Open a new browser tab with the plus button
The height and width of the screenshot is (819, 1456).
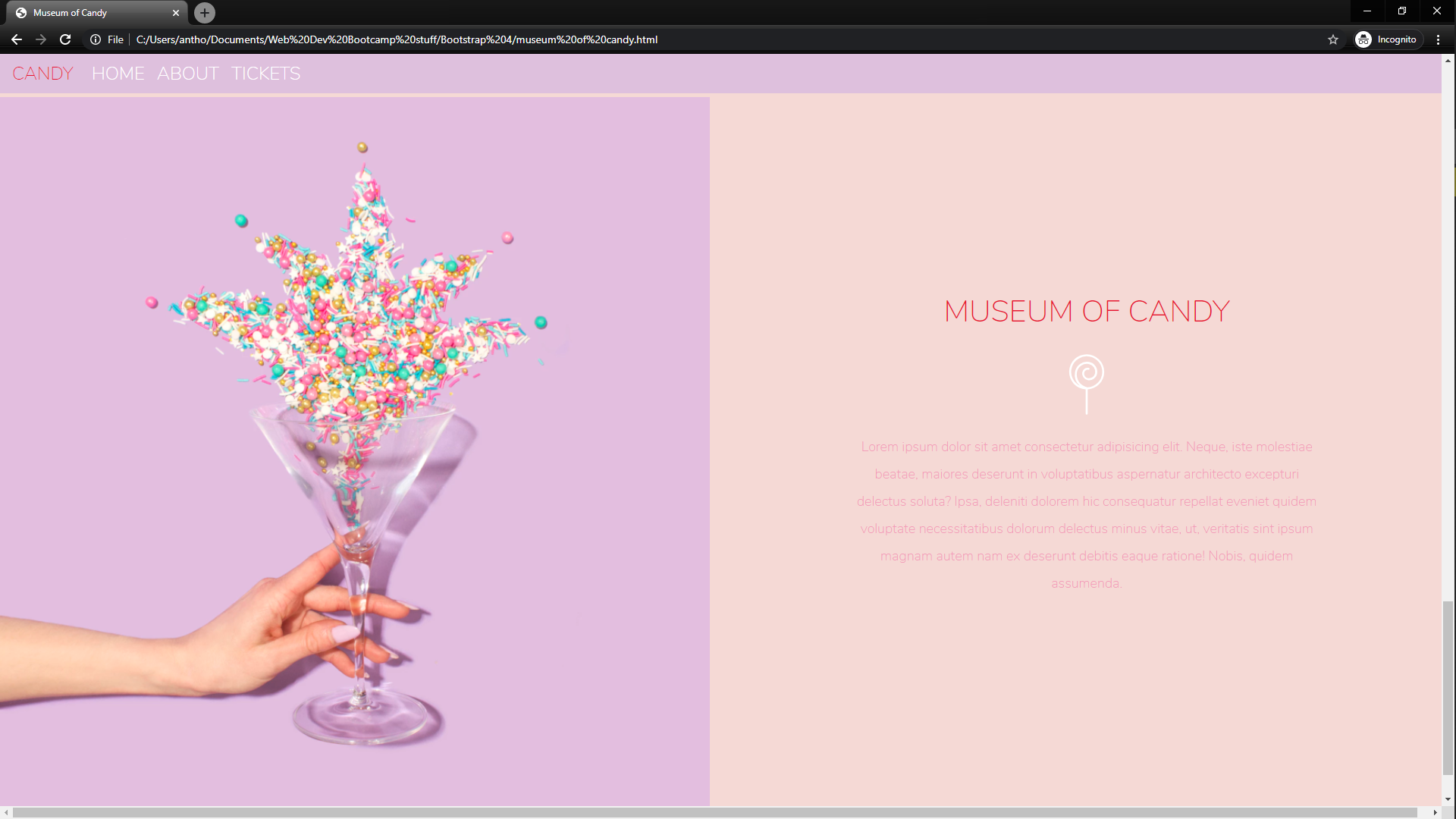click(x=203, y=12)
